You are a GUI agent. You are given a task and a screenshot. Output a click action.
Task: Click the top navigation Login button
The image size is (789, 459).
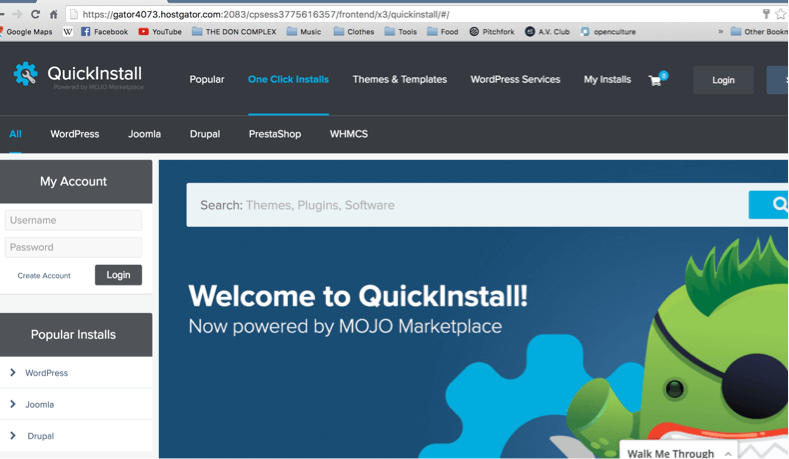[x=723, y=80]
